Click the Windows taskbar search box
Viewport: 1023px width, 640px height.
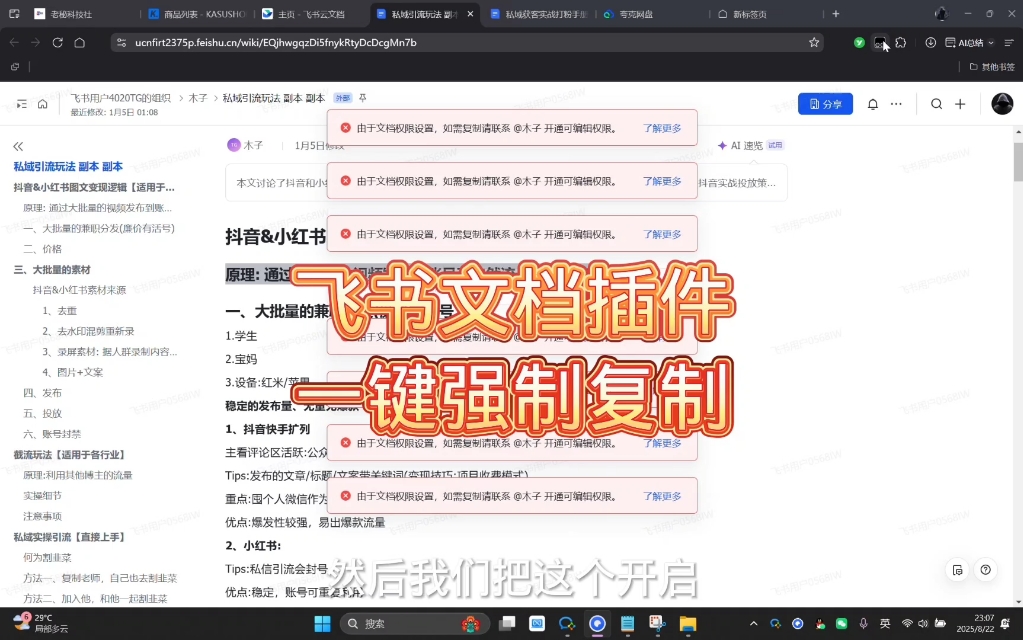pos(415,624)
